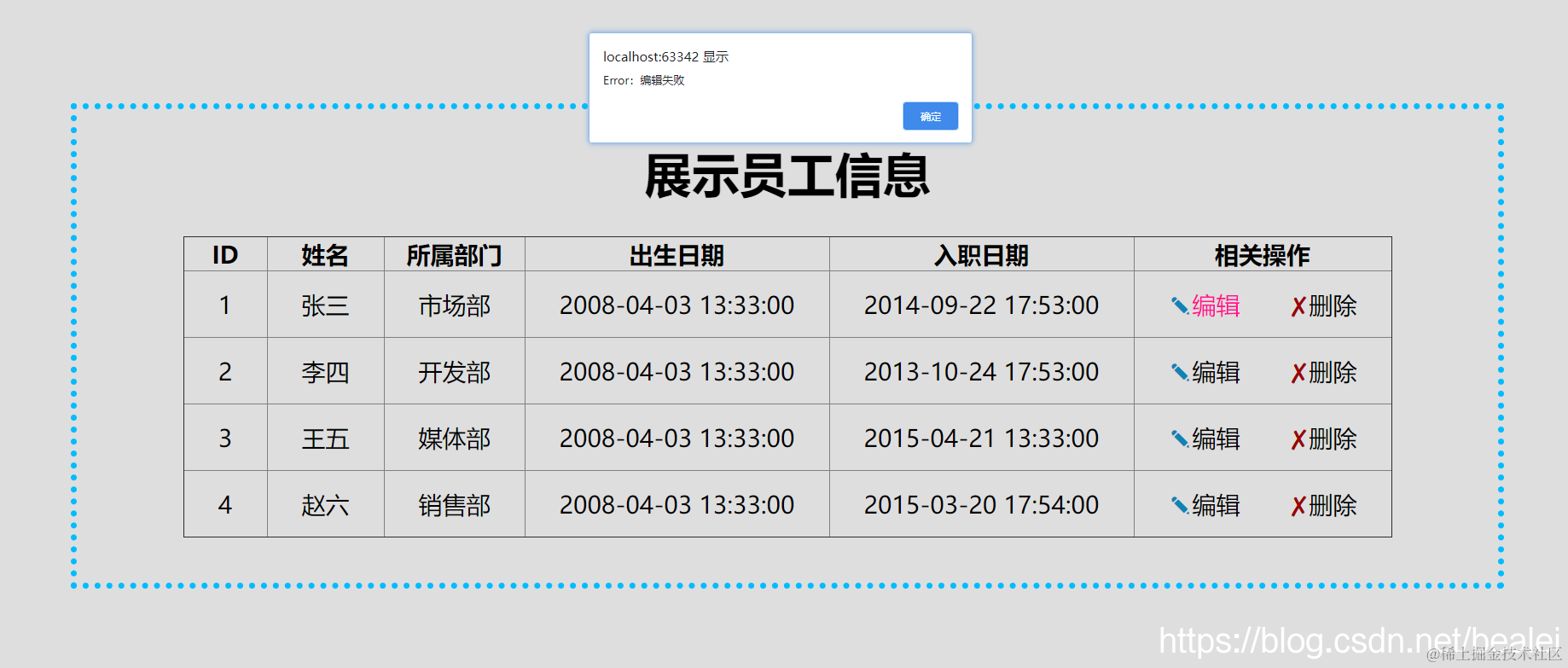This screenshot has width=1568, height=668.
Task: Click the localhost:63342 显示 dialog title
Action: tap(665, 56)
